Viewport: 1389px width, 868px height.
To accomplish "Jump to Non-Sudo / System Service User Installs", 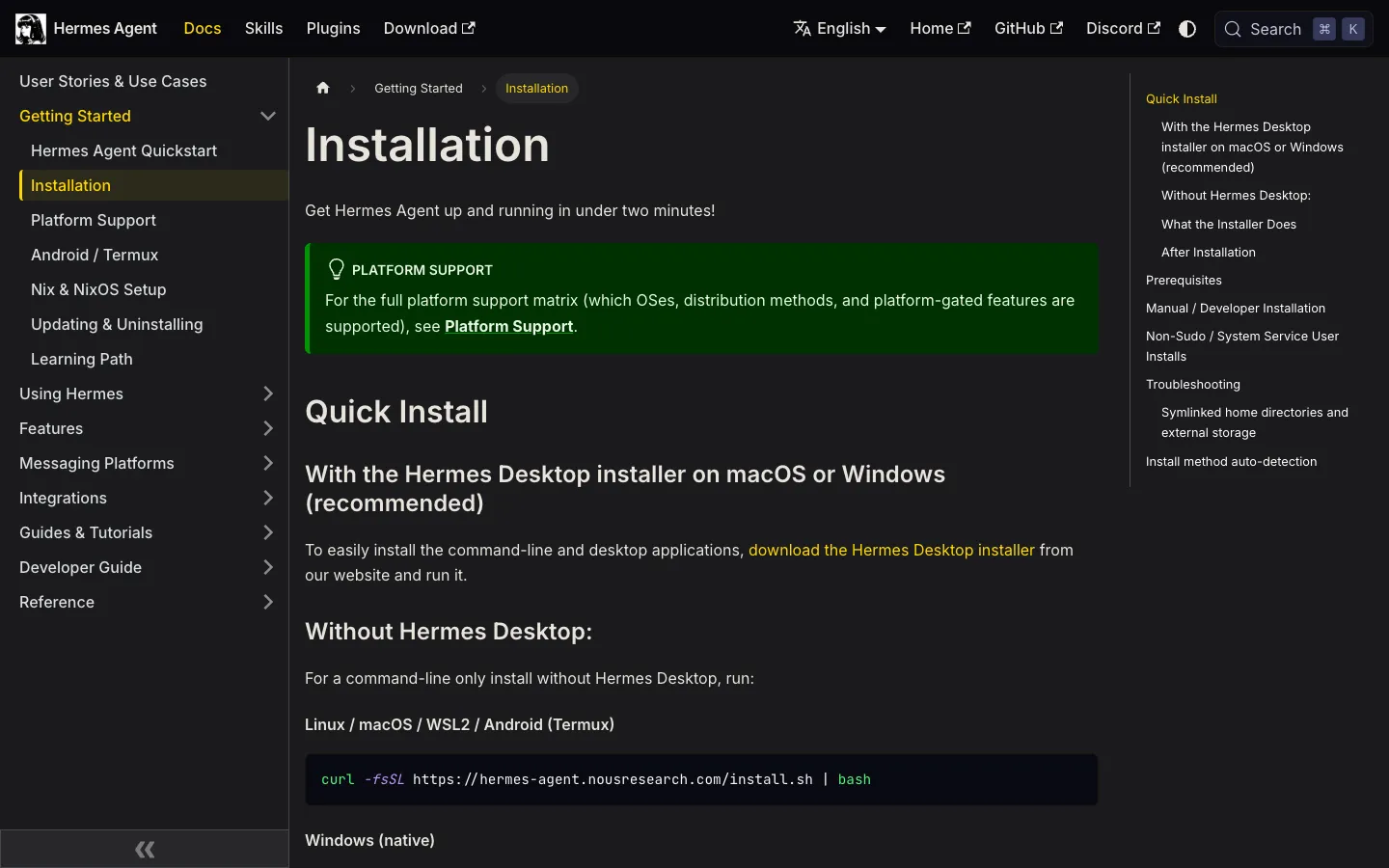I will pyautogui.click(x=1242, y=346).
